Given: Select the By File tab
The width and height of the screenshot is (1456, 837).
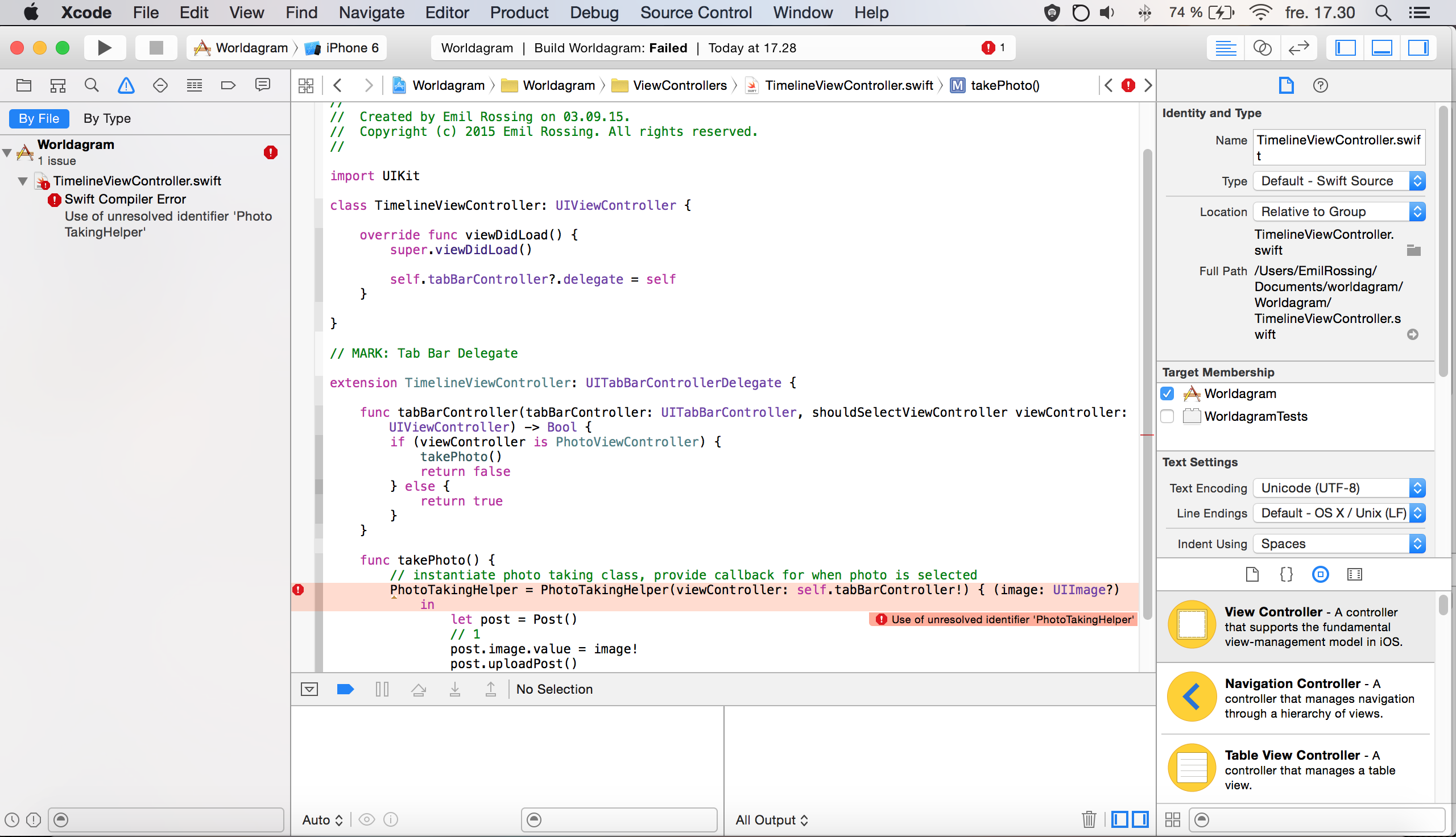Looking at the screenshot, I should pos(39,118).
